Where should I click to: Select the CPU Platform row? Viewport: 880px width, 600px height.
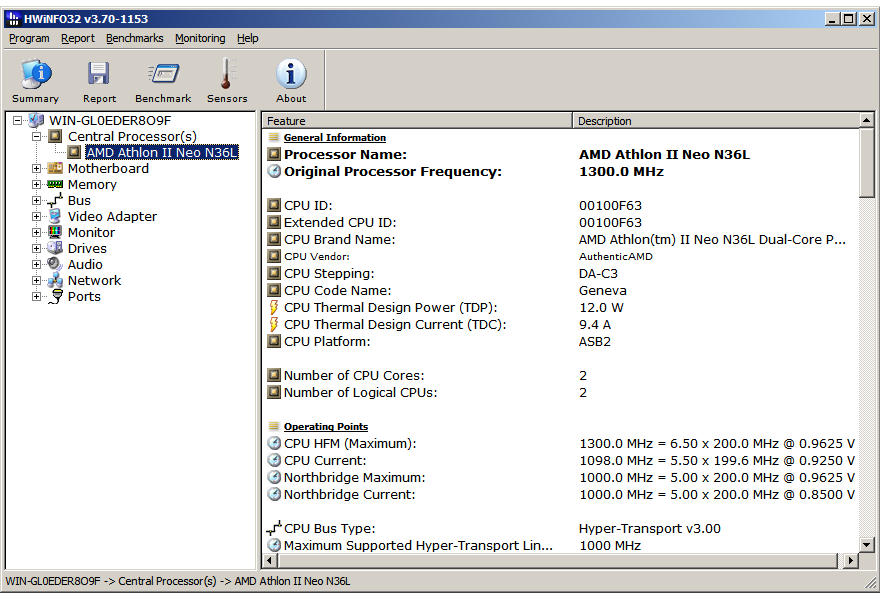[x=560, y=341]
